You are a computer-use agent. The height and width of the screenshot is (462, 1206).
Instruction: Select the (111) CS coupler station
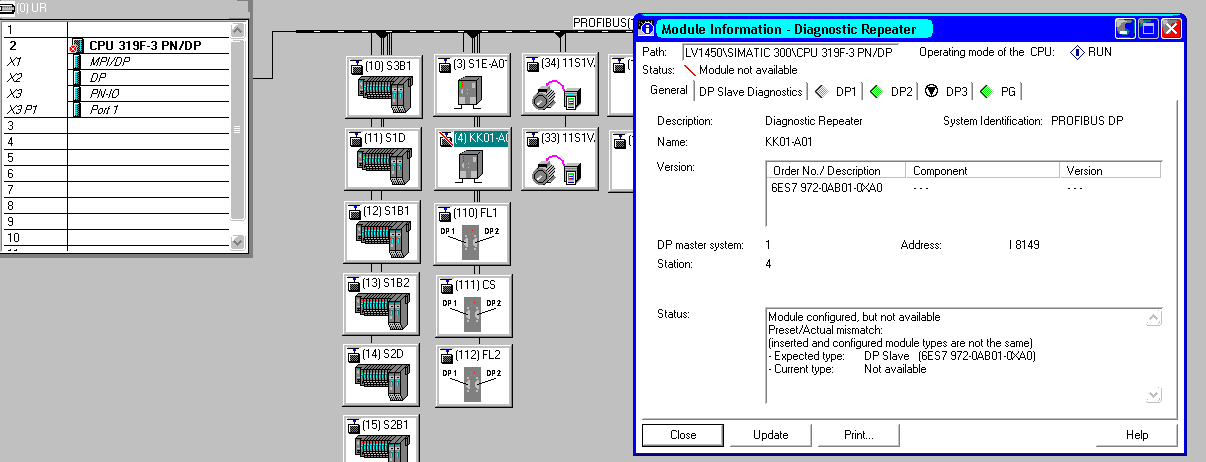pos(472,304)
